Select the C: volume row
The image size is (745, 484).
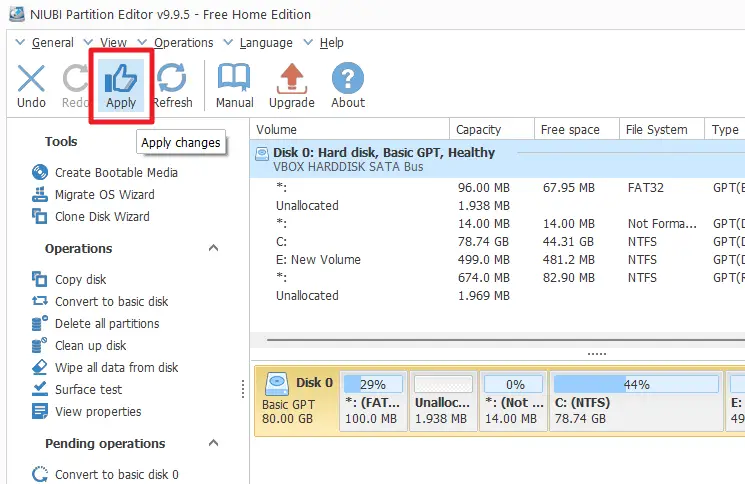(497, 242)
